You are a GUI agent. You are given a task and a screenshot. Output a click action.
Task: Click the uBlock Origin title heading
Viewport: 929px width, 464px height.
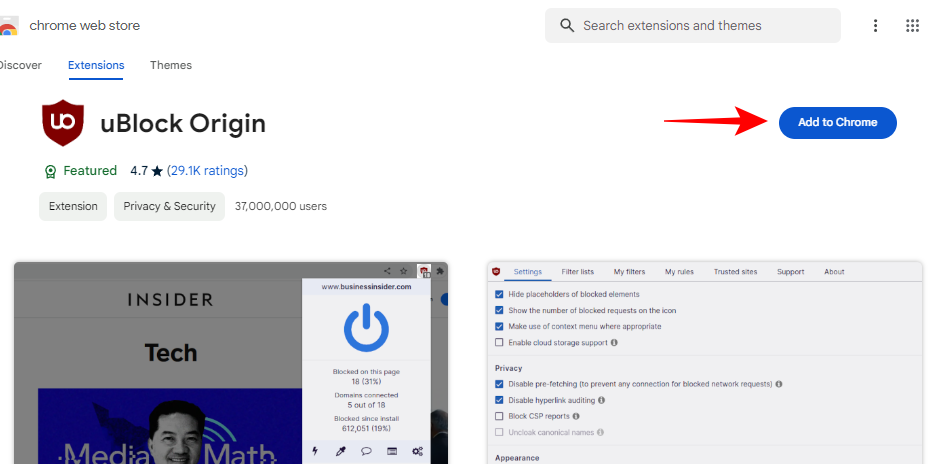[x=183, y=123]
